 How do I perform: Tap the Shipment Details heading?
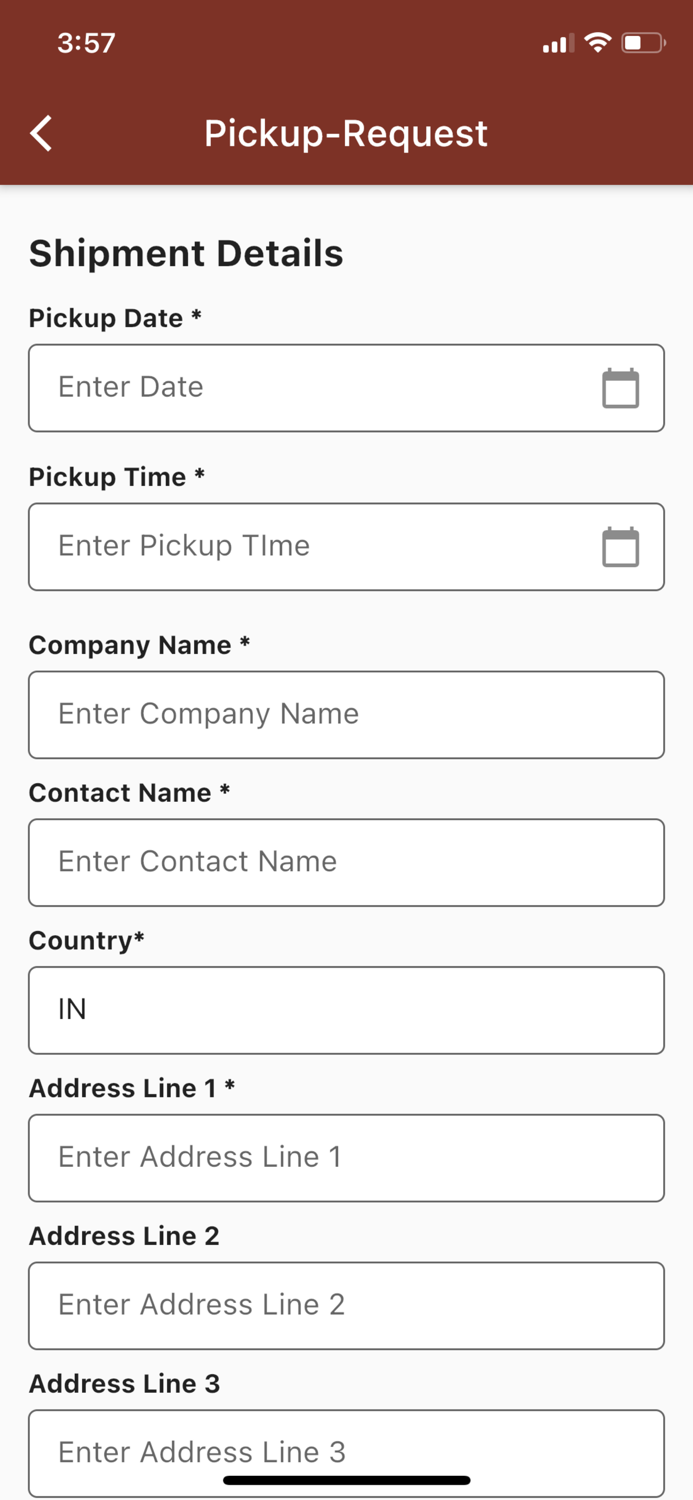coord(186,253)
